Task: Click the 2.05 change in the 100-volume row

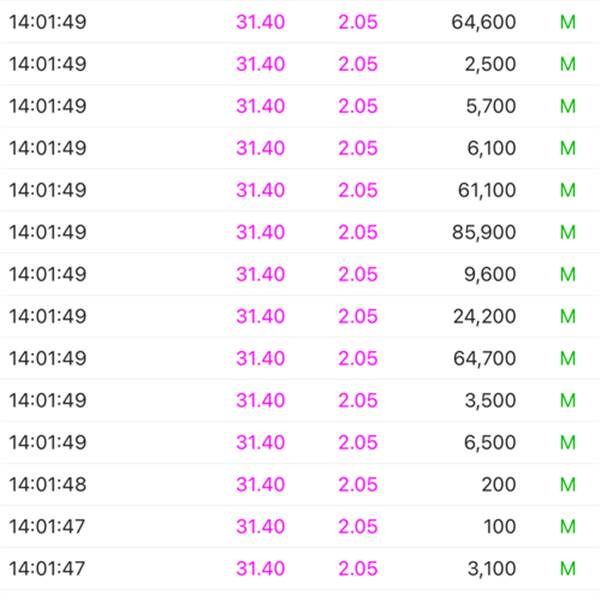Action: point(358,526)
